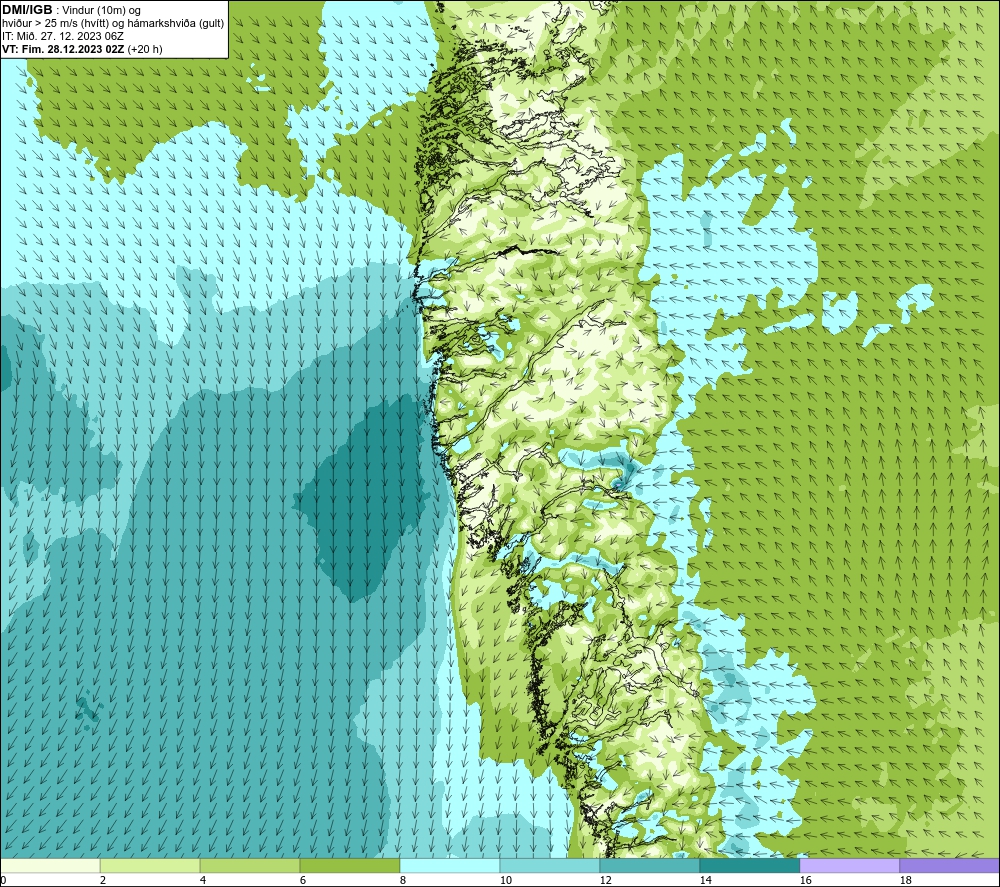Viewport: 1000px width, 887px height.
Task: Click the legend scale label '18'
Action: [x=905, y=880]
